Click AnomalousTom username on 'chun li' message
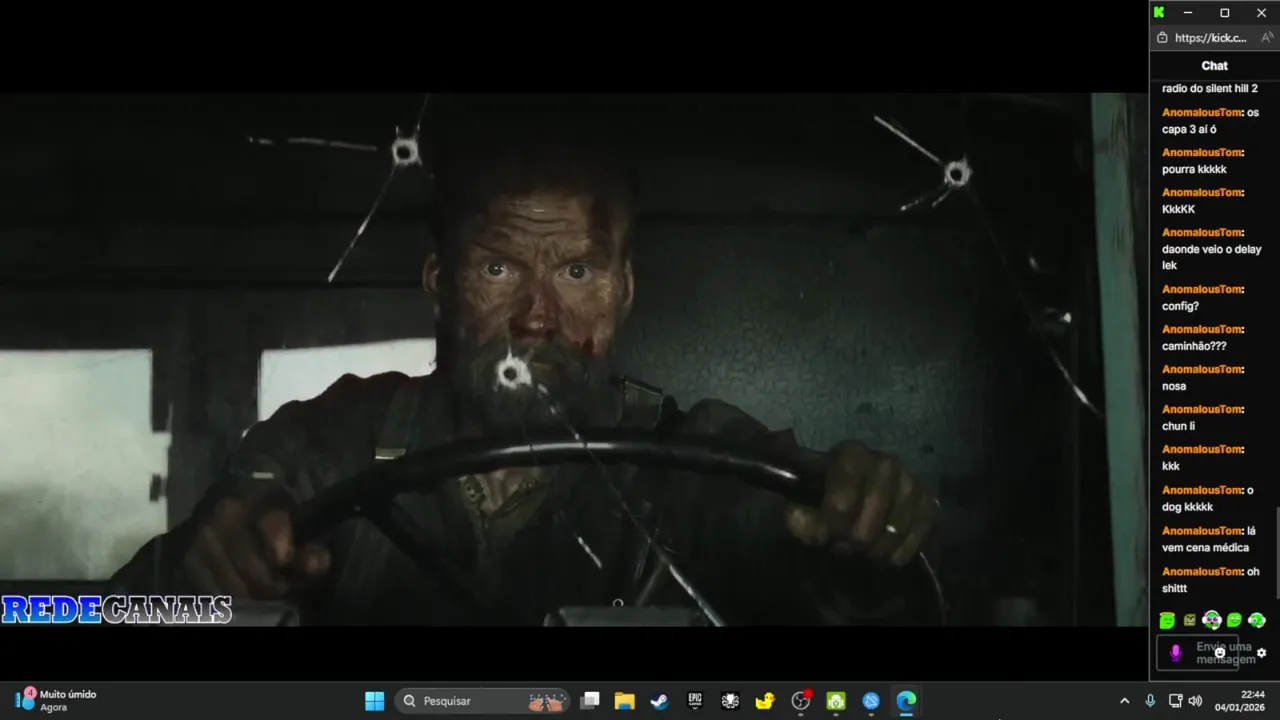The image size is (1280, 720). [1202, 409]
